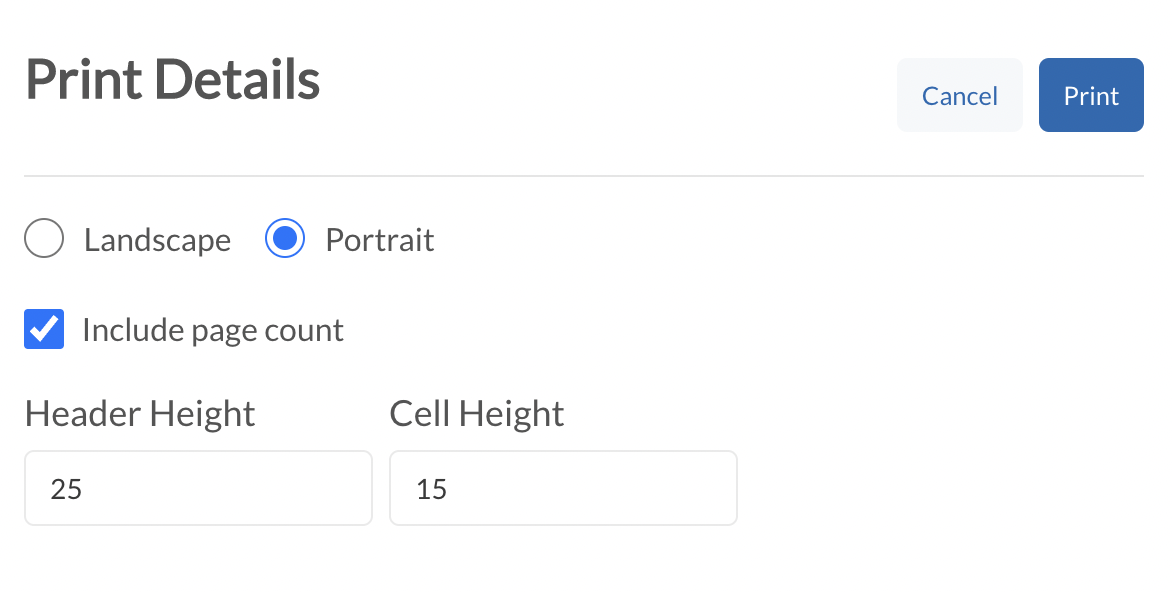Click the Include page count label text
1172x592 pixels.
pos(213,330)
